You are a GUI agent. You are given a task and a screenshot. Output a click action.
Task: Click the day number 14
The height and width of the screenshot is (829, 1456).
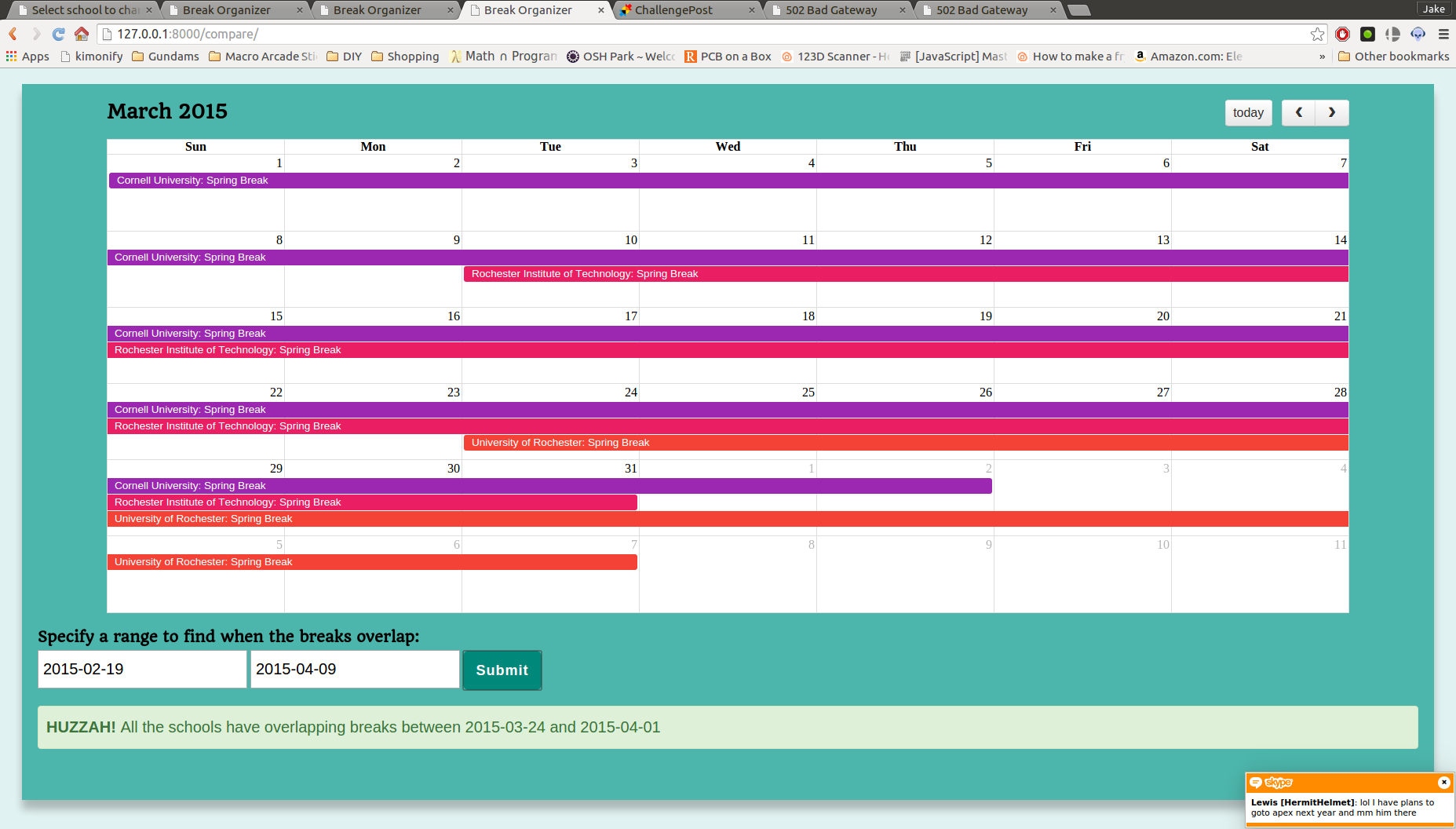pyautogui.click(x=1341, y=240)
